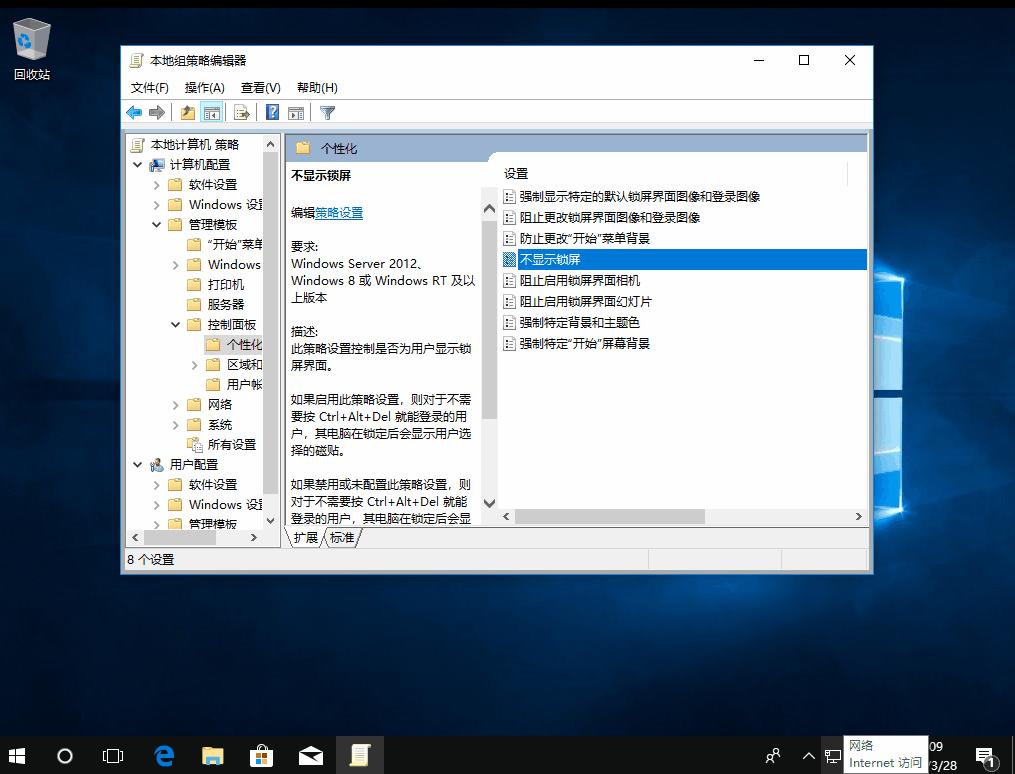Click the up one level folder icon
The image size is (1015, 774).
(188, 112)
